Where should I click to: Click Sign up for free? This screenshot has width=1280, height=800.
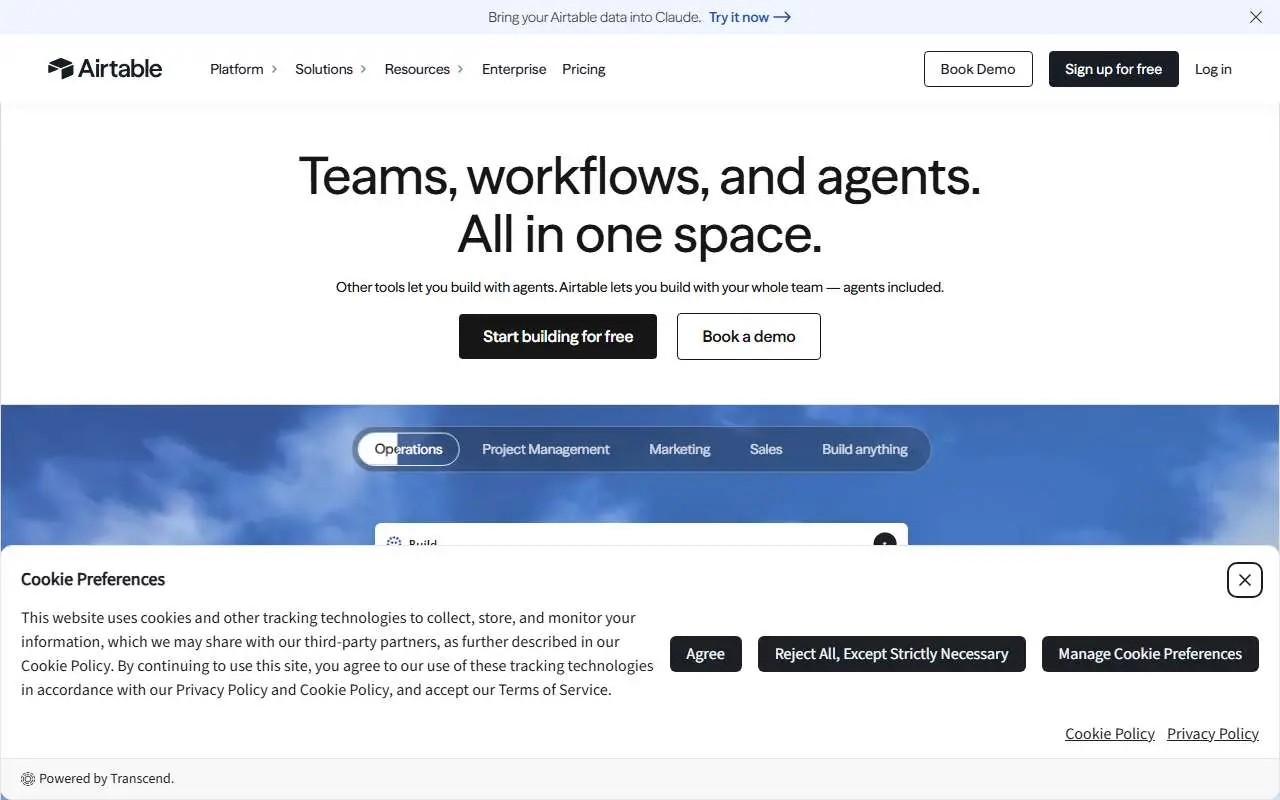tap(1113, 69)
